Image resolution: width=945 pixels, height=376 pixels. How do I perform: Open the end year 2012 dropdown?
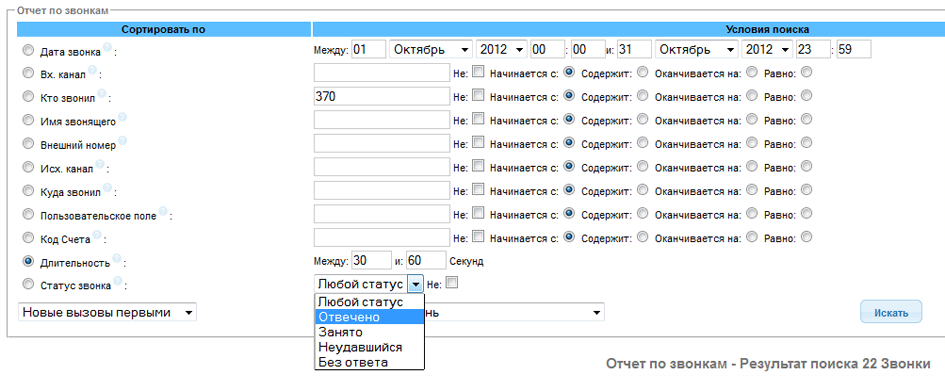(767, 49)
